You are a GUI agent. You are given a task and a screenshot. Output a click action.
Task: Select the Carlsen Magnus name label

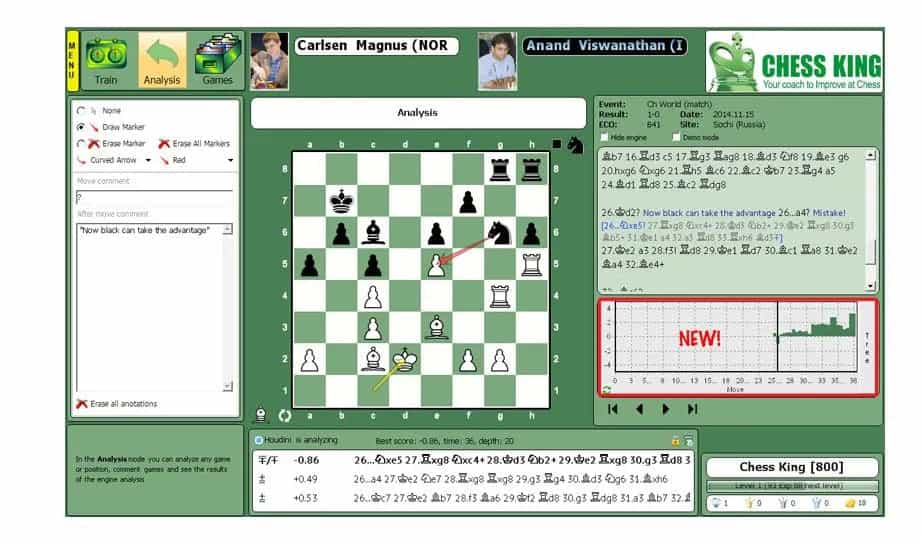pos(376,46)
